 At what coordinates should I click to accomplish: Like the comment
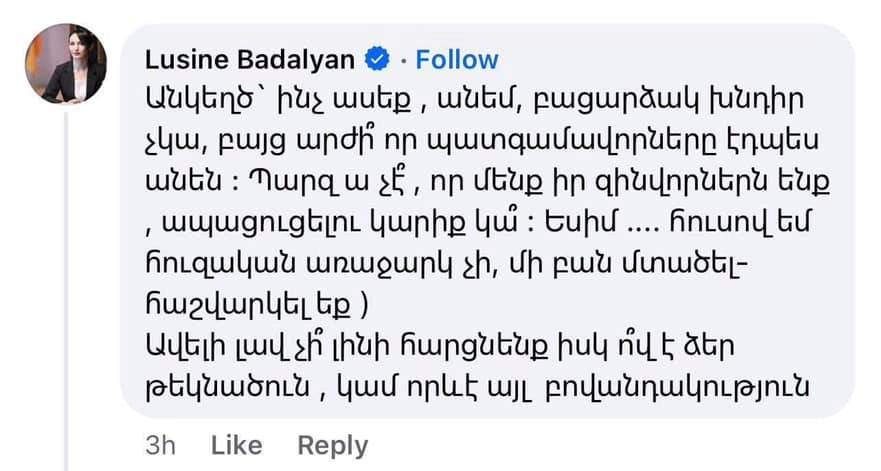coord(237,445)
